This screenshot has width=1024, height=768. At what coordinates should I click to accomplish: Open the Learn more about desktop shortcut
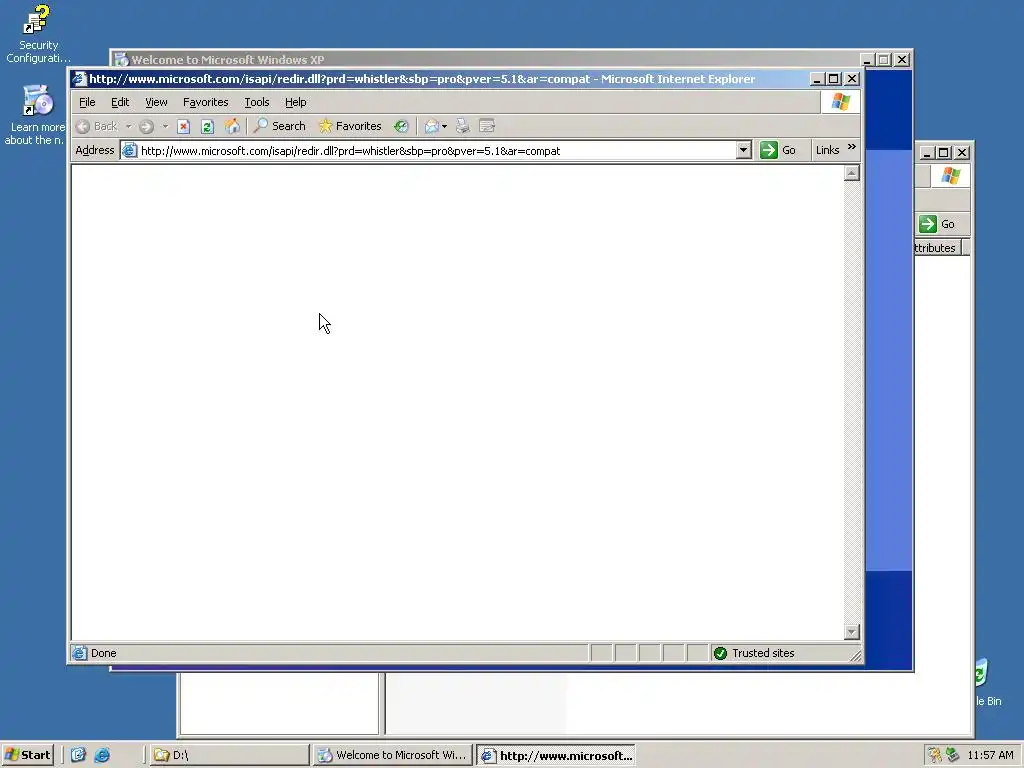[37, 115]
